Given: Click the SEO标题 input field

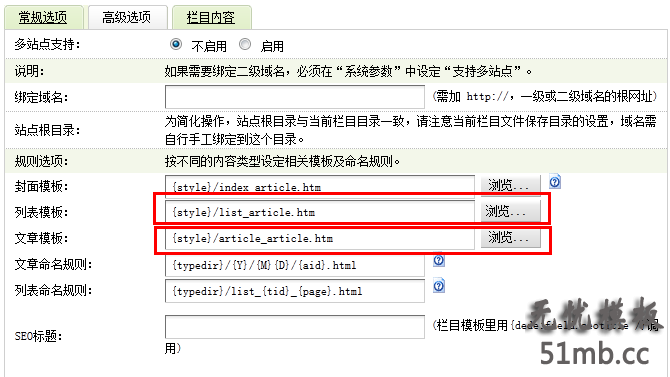Looking at the screenshot, I should [295, 327].
